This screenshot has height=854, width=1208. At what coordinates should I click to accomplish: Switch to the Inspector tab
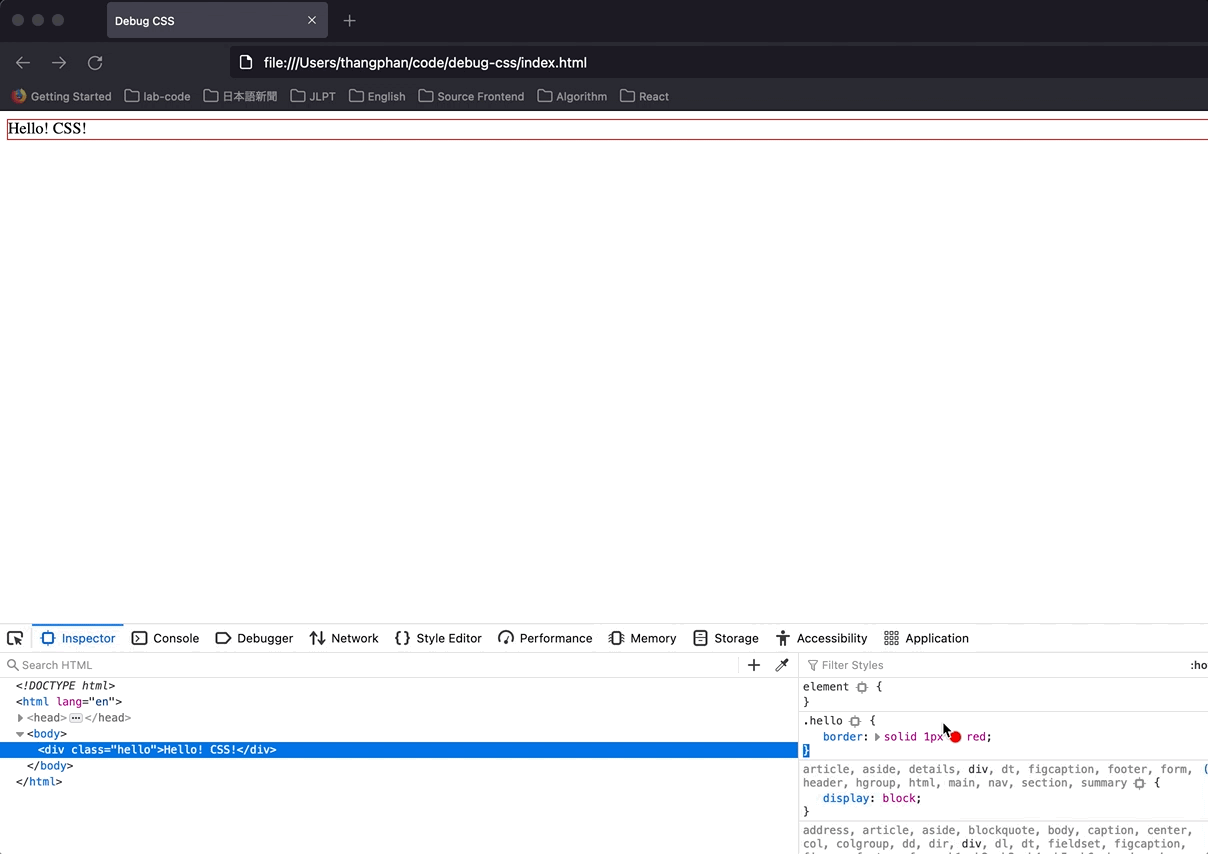click(78, 638)
